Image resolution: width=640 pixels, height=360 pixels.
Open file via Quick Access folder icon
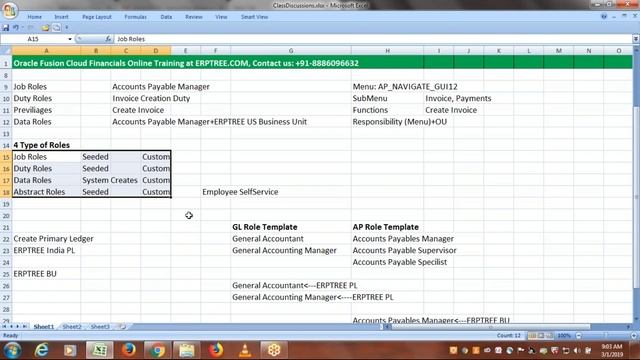coord(46,28)
